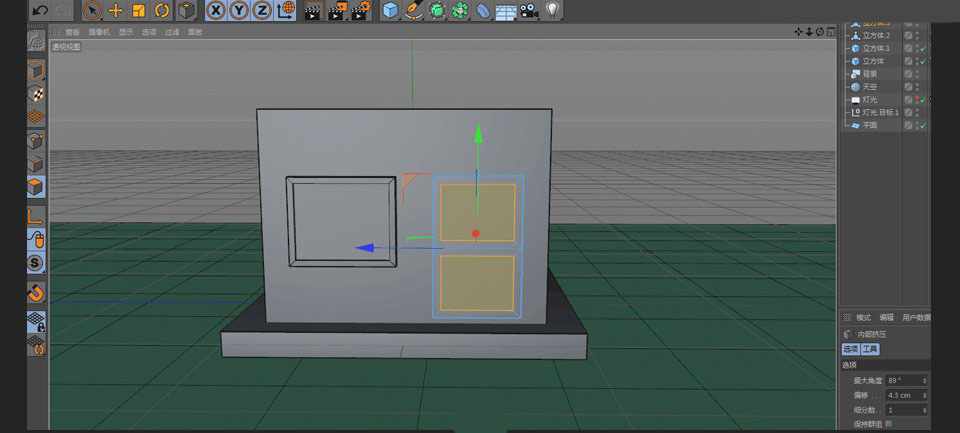Image resolution: width=960 pixels, height=433 pixels.
Task: Click the Spline Pen tool icon
Action: point(413,11)
